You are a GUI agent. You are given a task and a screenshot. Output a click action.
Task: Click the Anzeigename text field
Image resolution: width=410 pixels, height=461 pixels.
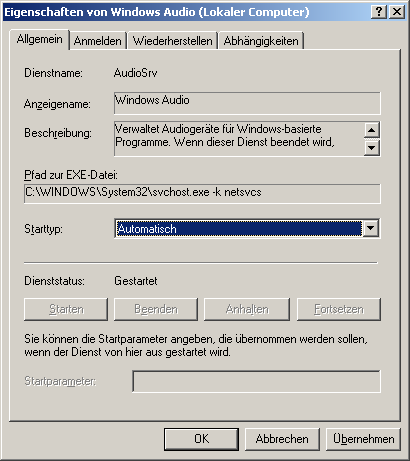coord(247,103)
